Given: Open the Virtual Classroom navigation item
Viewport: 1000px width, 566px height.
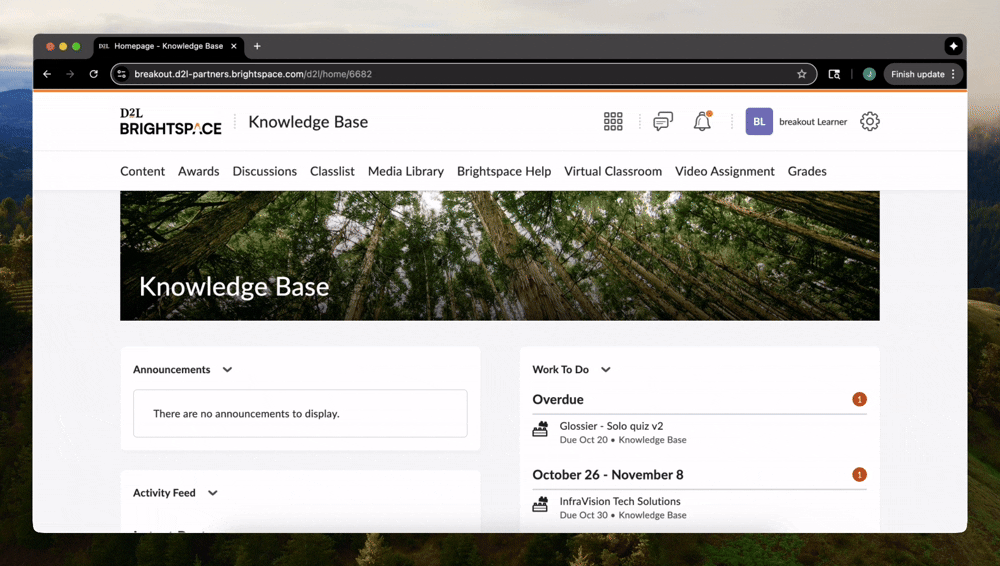Looking at the screenshot, I should click(613, 171).
